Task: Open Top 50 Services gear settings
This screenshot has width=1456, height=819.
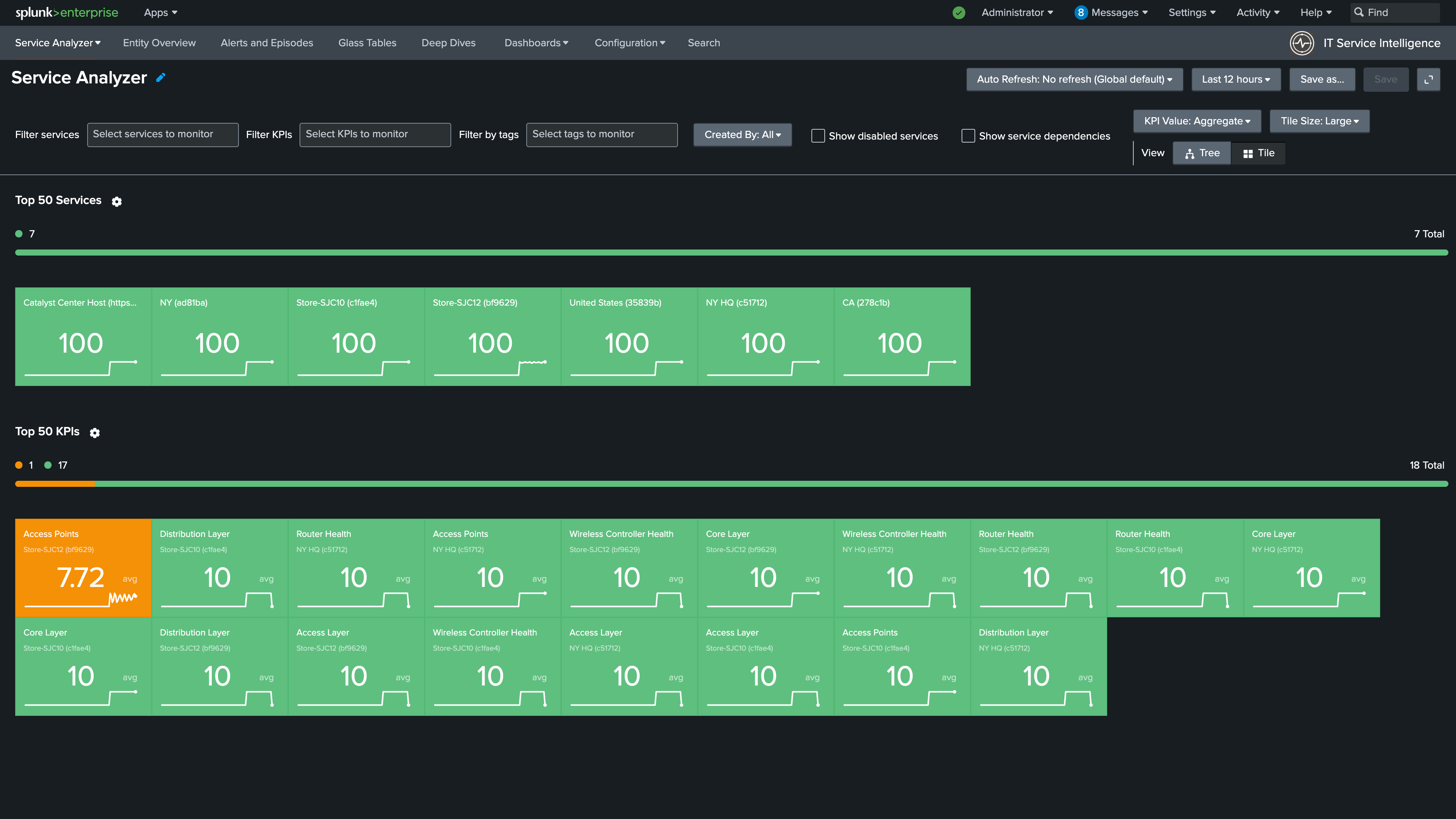Action: [x=116, y=201]
